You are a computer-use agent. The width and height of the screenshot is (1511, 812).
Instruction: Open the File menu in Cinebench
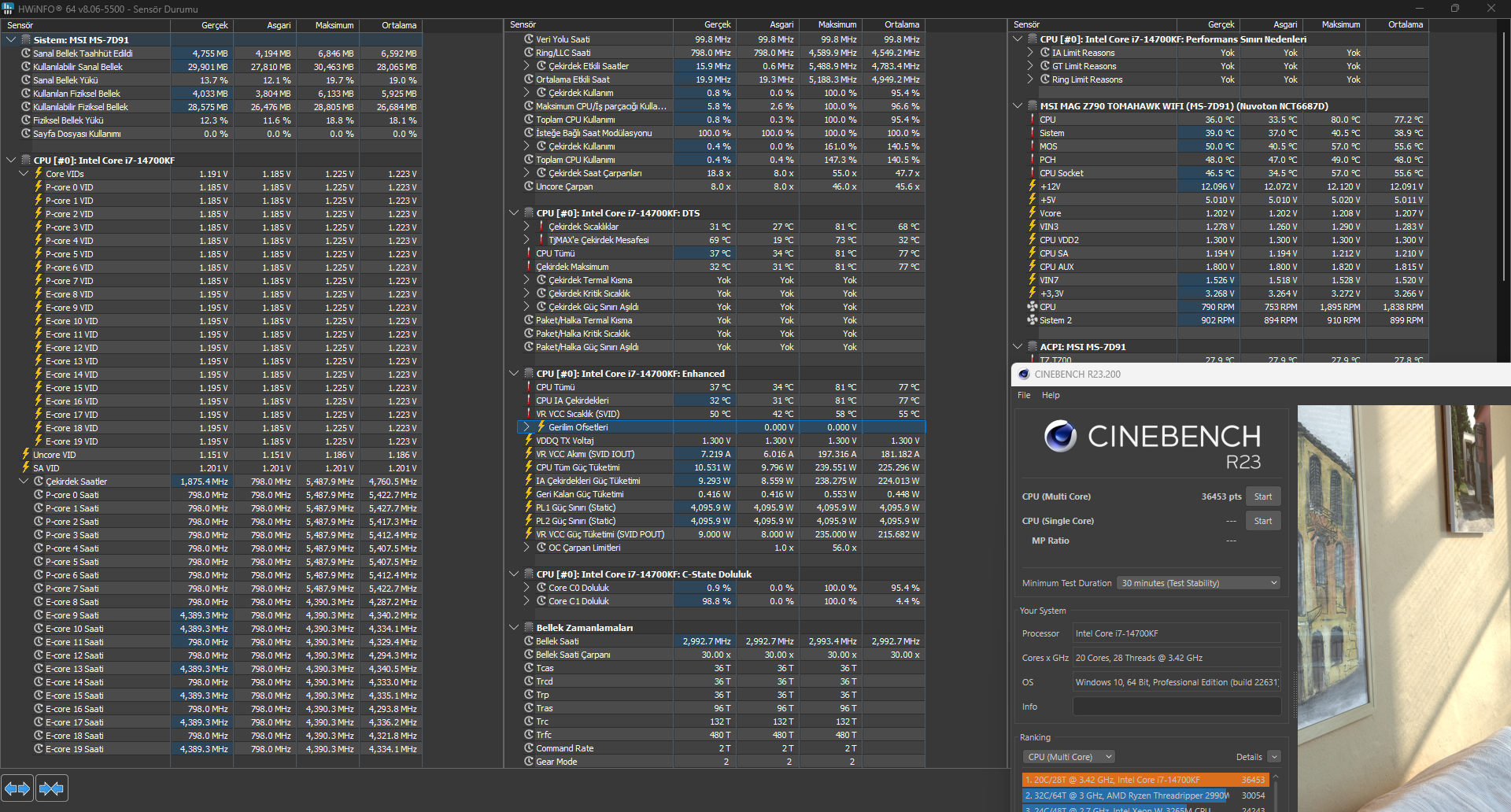[1024, 395]
